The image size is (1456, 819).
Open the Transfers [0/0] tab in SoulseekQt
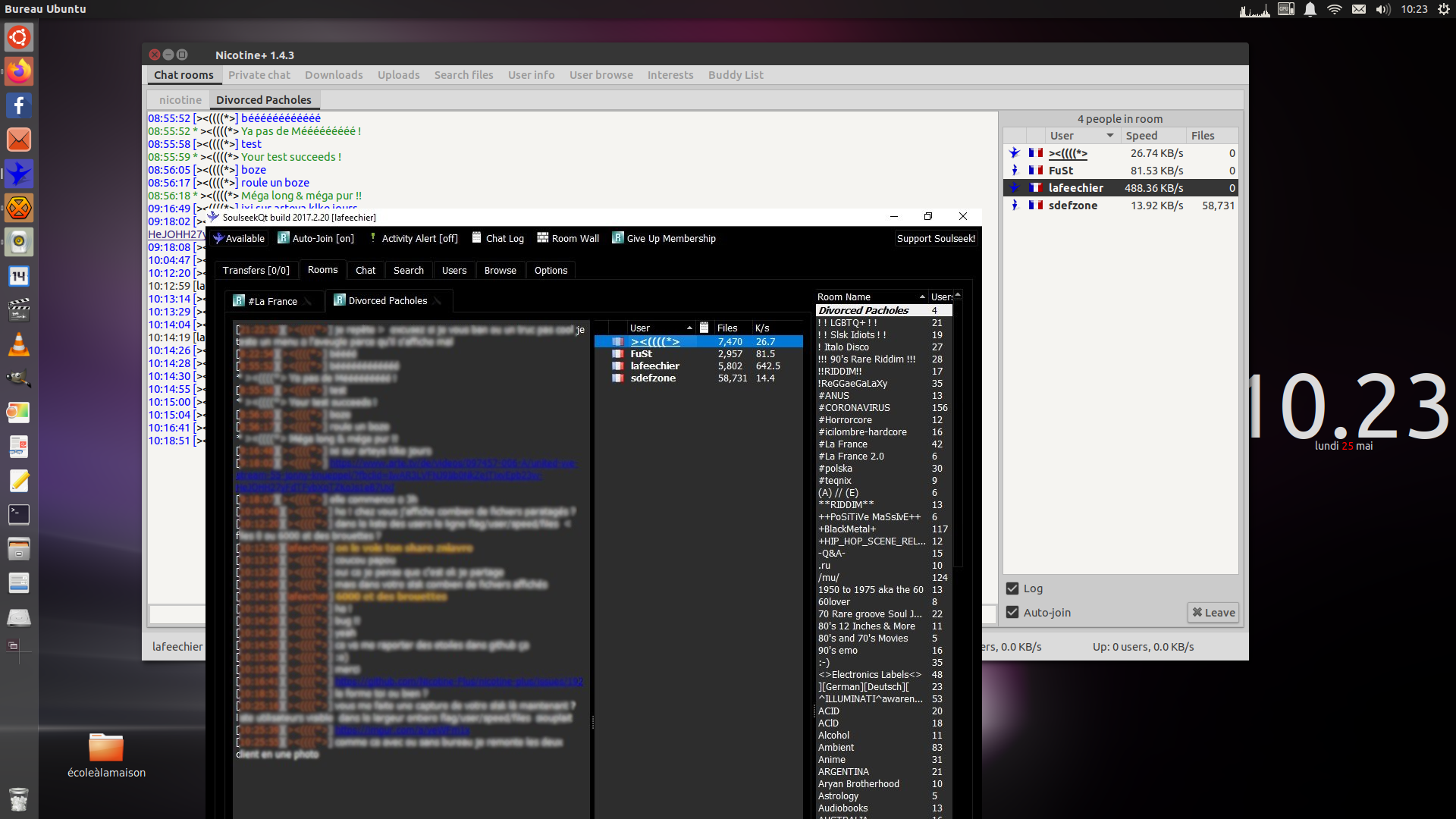pyautogui.click(x=256, y=270)
